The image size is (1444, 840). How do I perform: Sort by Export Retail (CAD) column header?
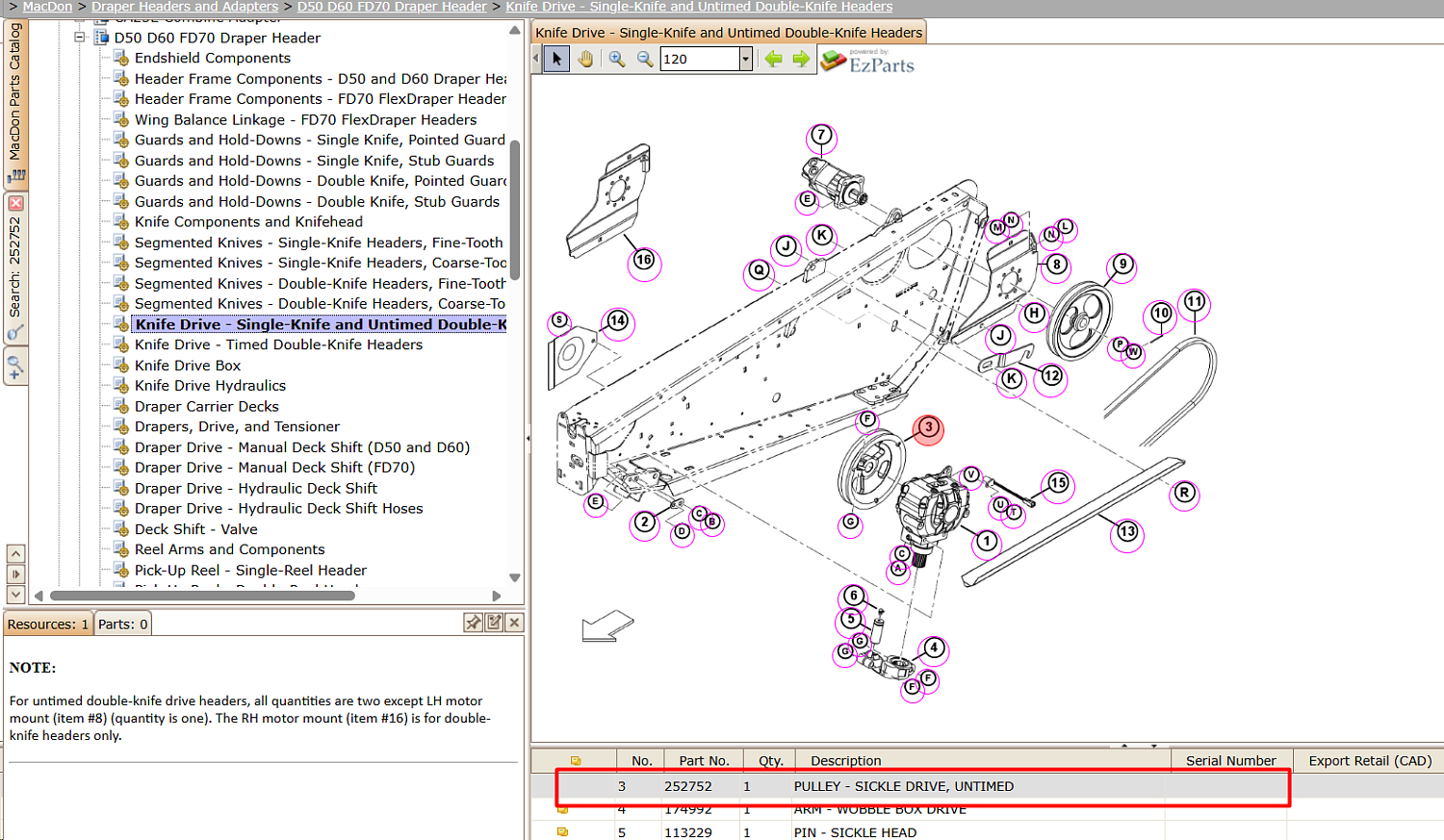[x=1370, y=760]
